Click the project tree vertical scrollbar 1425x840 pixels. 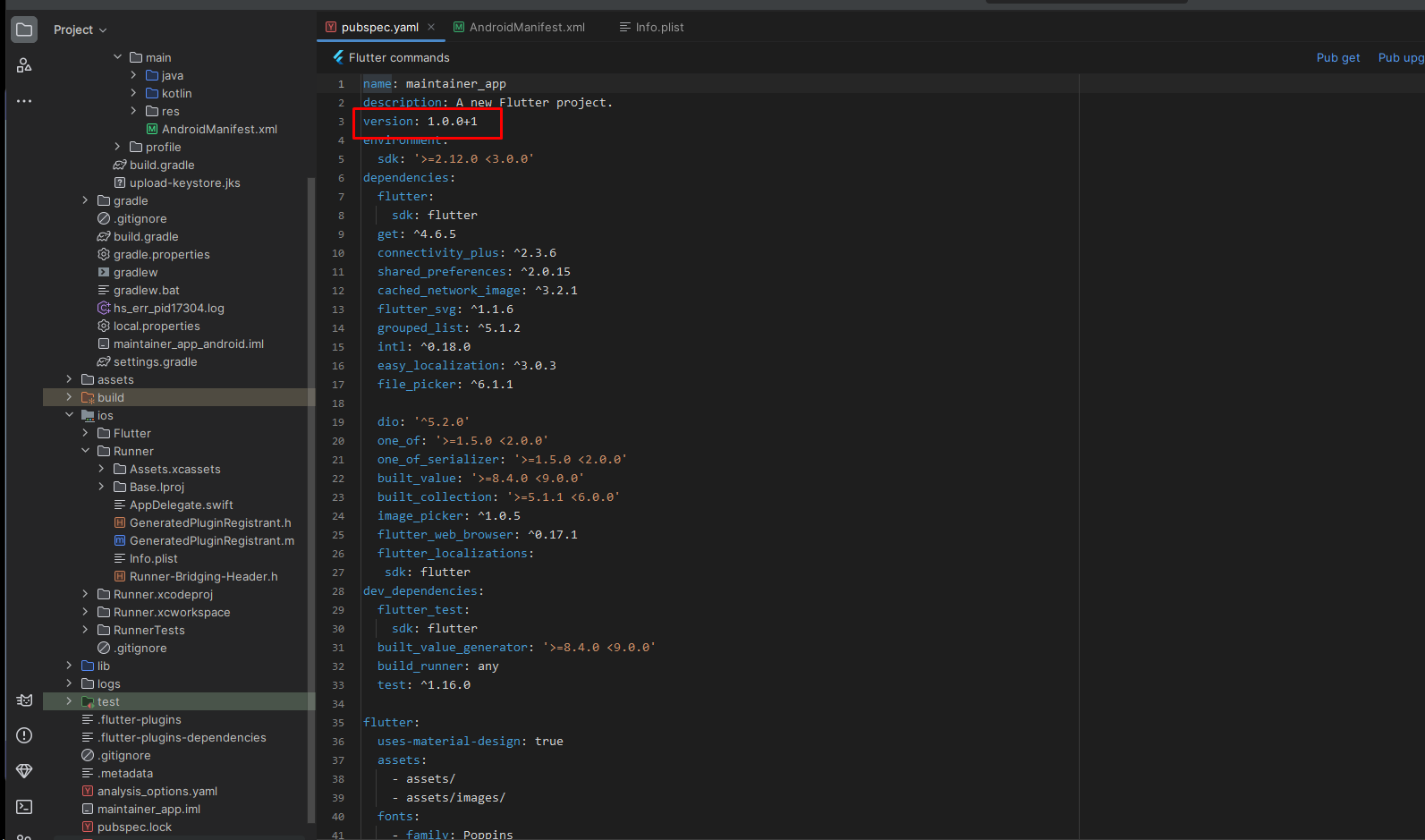(x=311, y=499)
